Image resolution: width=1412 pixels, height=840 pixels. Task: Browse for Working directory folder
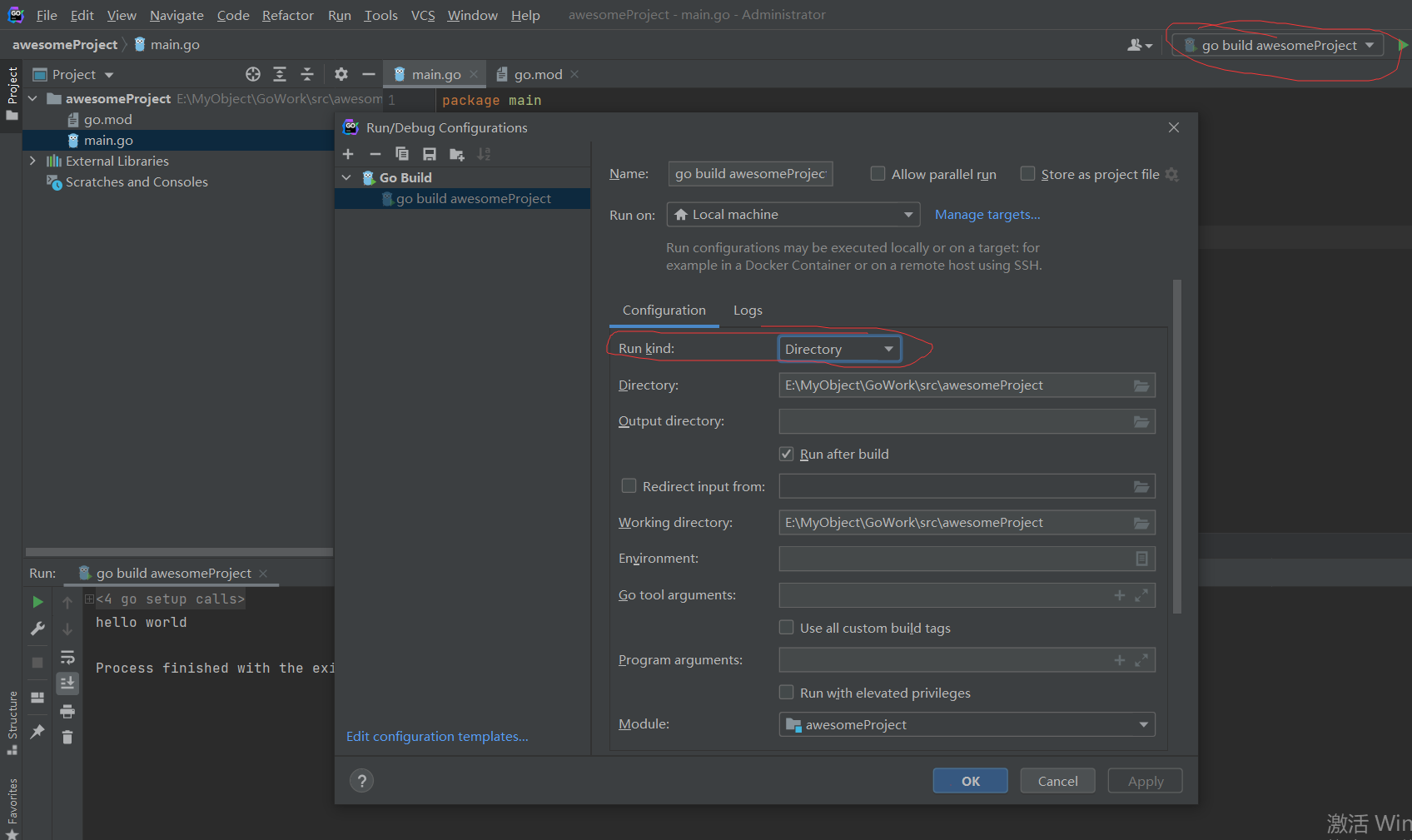(1141, 523)
